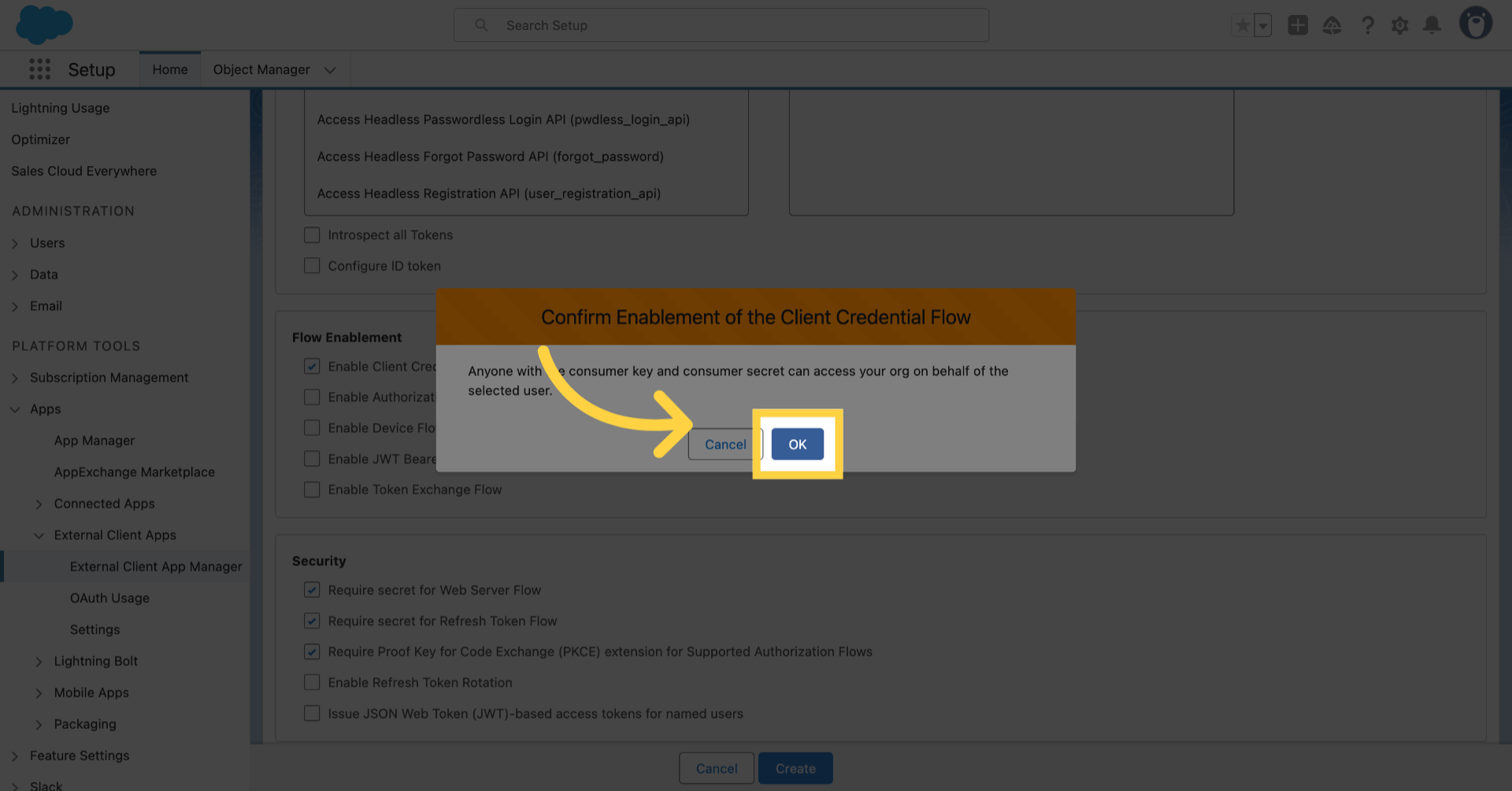The image size is (1512, 791).
Task: Open the Object Manager tab
Action: click(x=261, y=69)
